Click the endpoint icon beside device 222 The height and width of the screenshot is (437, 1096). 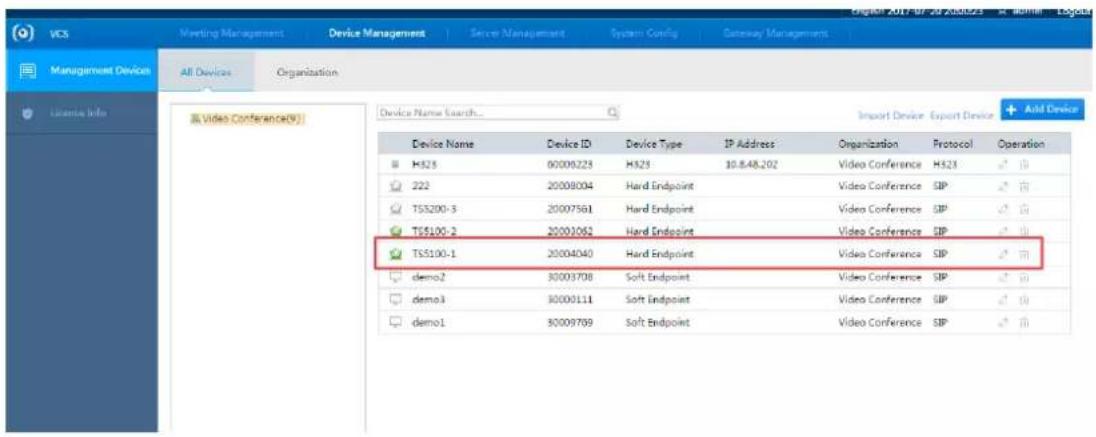point(394,186)
